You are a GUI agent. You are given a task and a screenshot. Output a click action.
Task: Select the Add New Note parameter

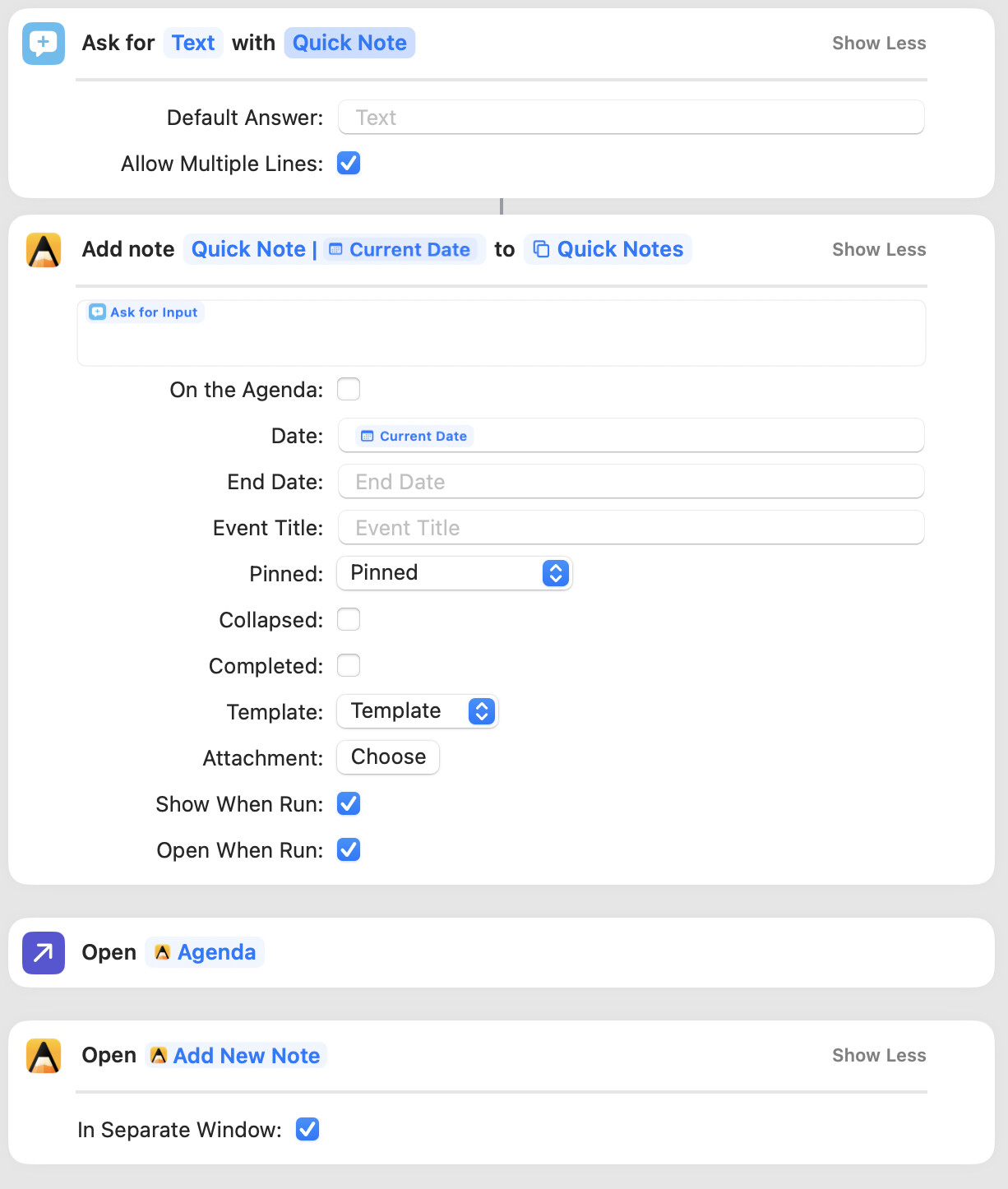pyautogui.click(x=237, y=1055)
